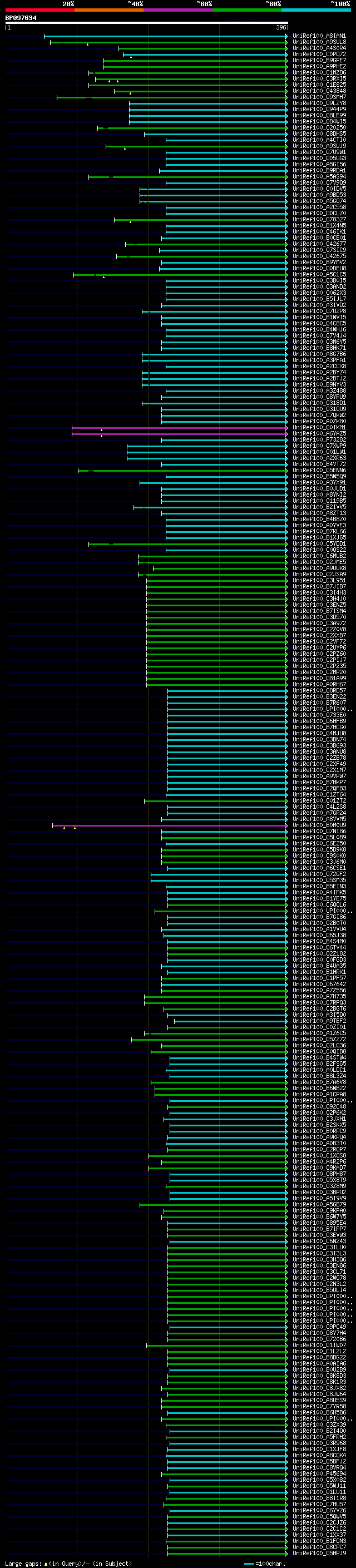Select the UniRef100_P73282 label
The image size is (356, 1568).
[319, 439]
